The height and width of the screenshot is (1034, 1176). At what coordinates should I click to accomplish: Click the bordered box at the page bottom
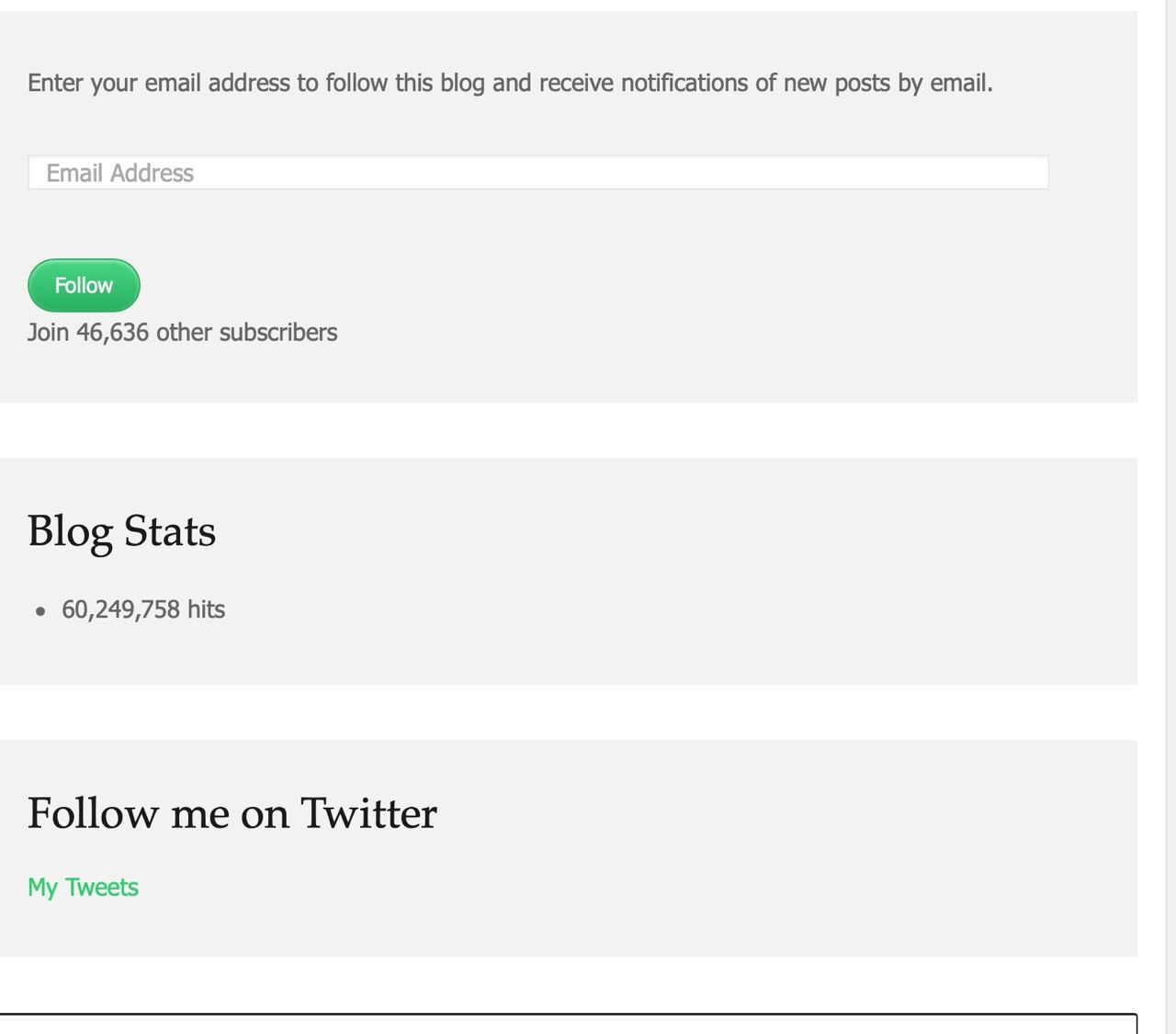pos(568,1024)
